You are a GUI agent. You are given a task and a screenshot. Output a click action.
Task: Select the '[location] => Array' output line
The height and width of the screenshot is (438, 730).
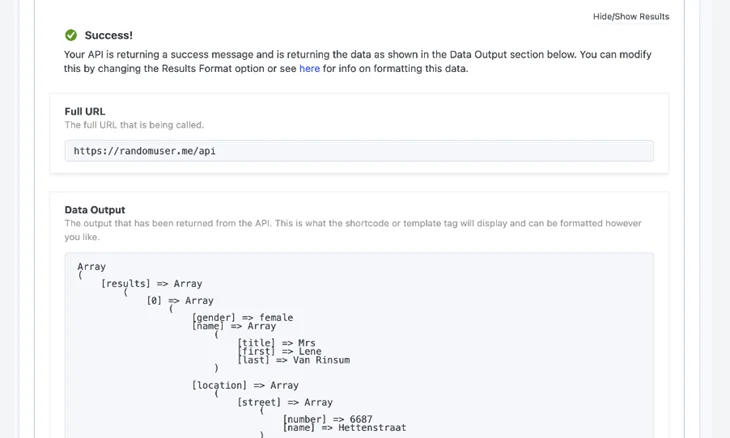[x=245, y=385]
